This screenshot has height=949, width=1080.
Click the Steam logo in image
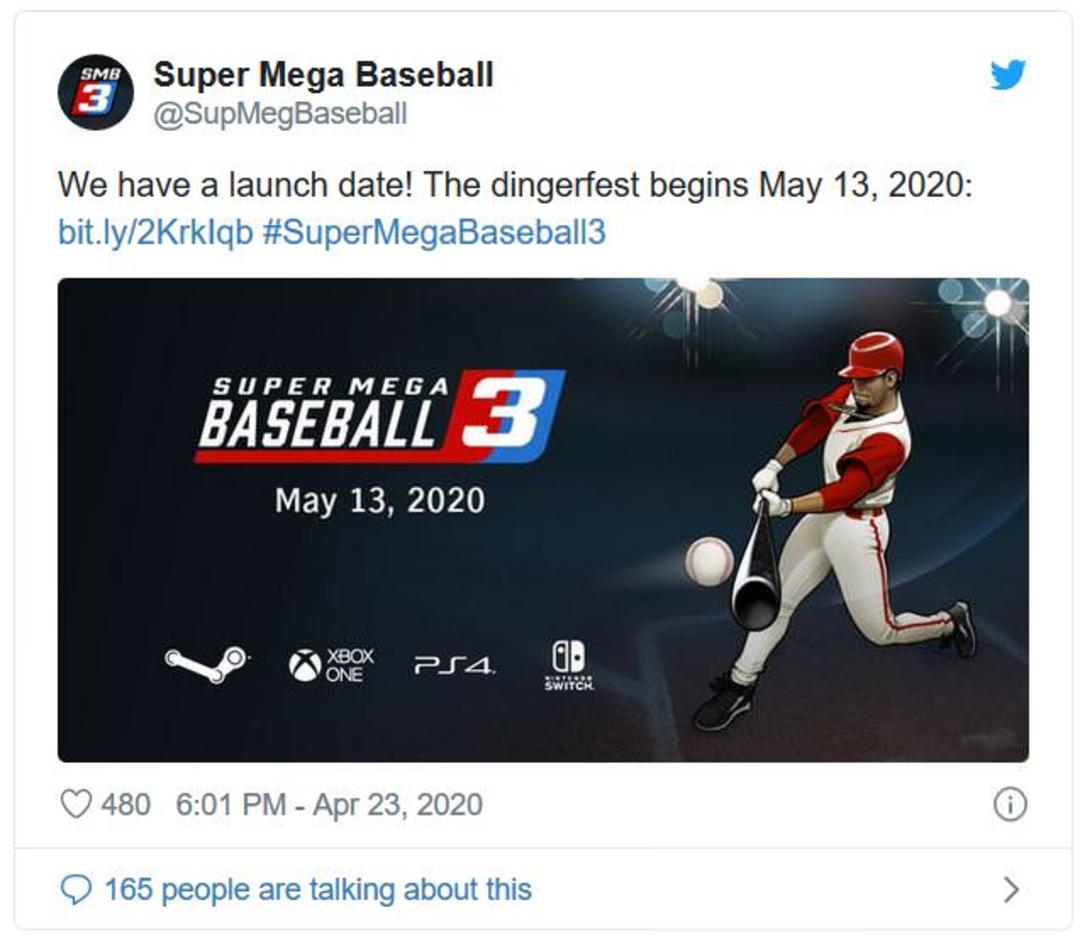(207, 664)
